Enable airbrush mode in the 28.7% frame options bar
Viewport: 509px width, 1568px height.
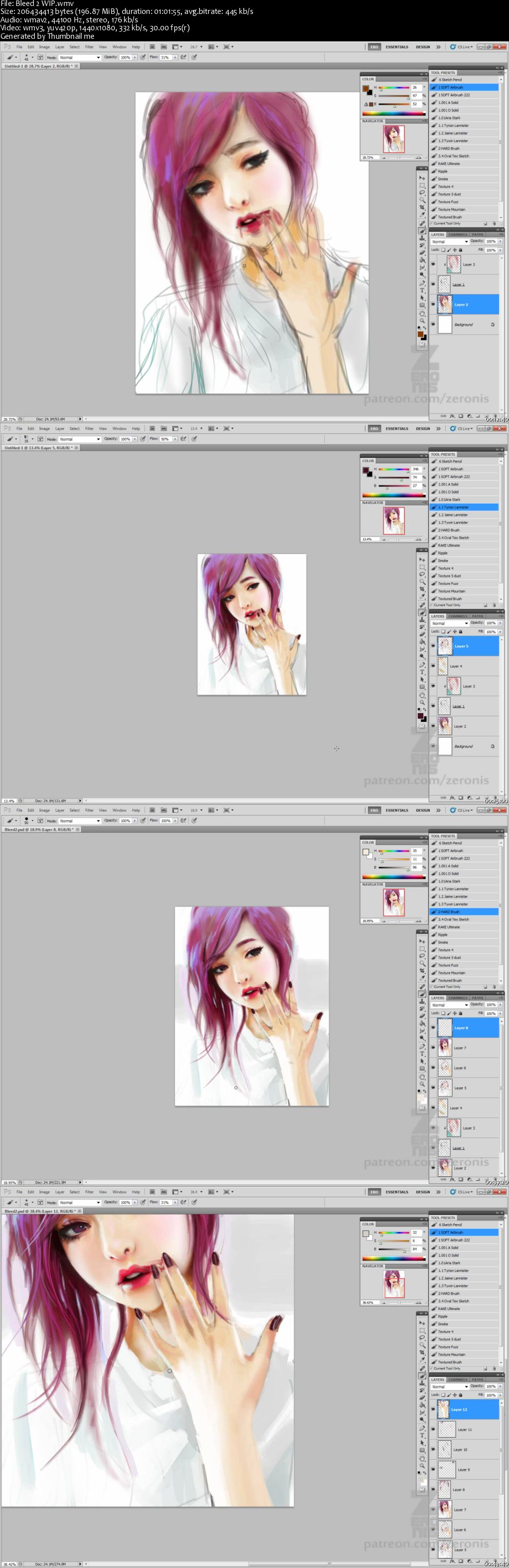[182, 57]
